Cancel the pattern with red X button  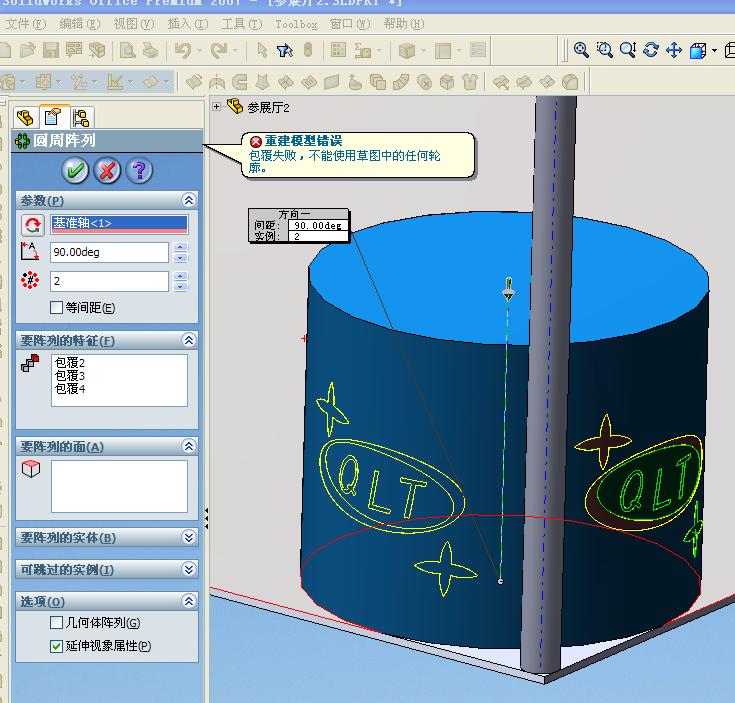click(x=107, y=170)
